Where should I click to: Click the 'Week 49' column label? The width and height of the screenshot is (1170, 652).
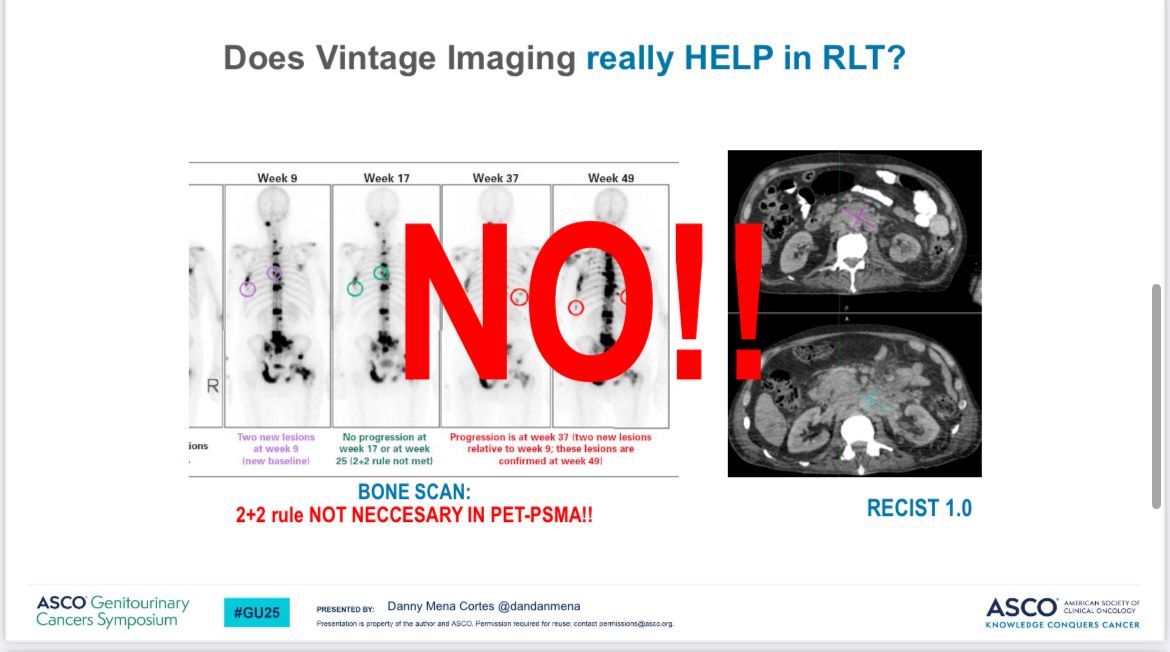pos(611,178)
